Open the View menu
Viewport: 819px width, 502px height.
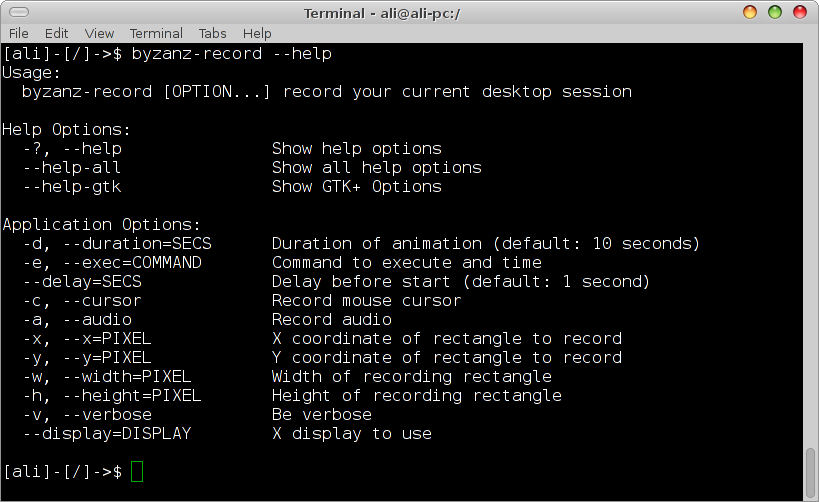[x=100, y=33]
